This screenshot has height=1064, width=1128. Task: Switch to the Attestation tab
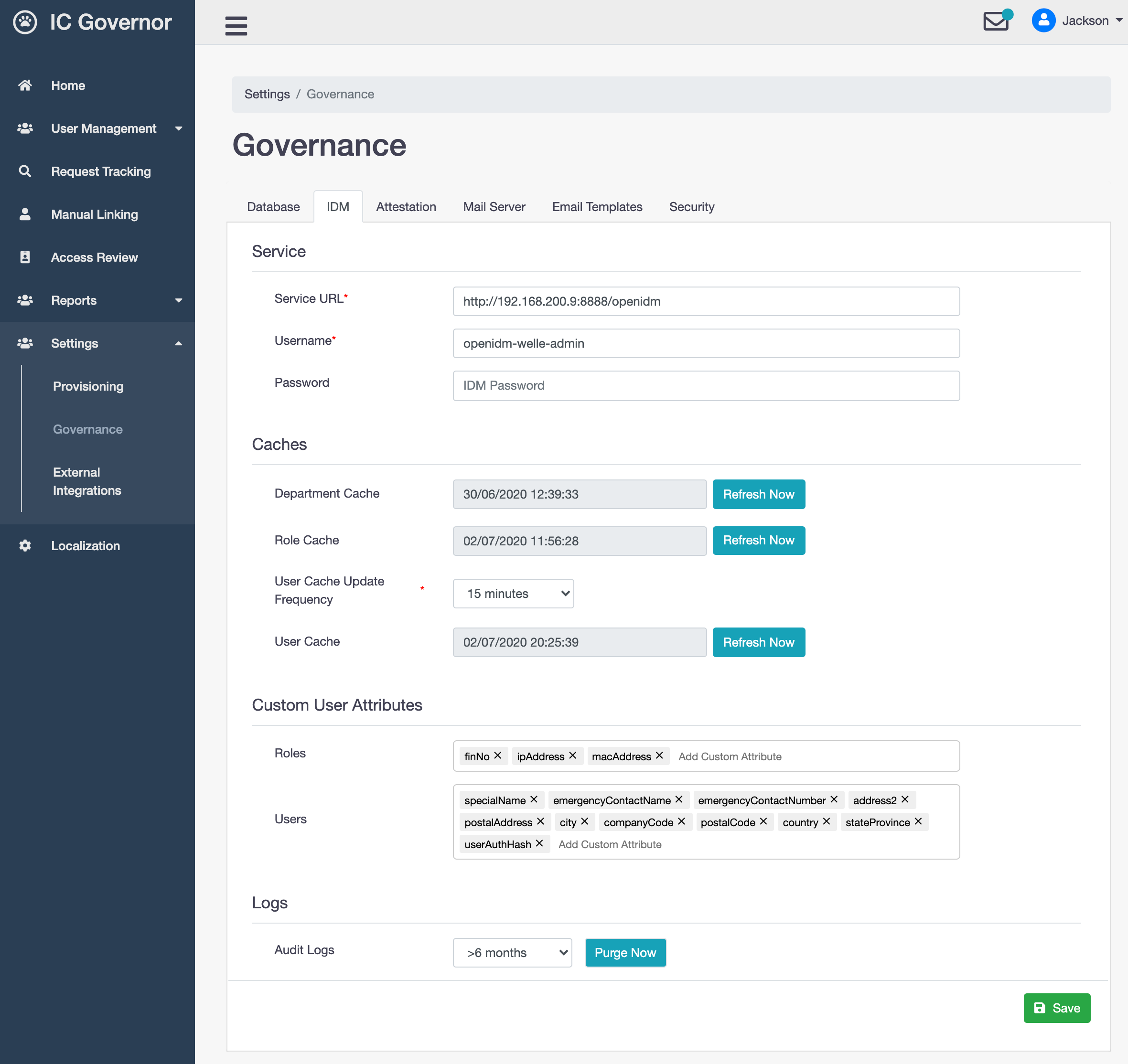406,207
